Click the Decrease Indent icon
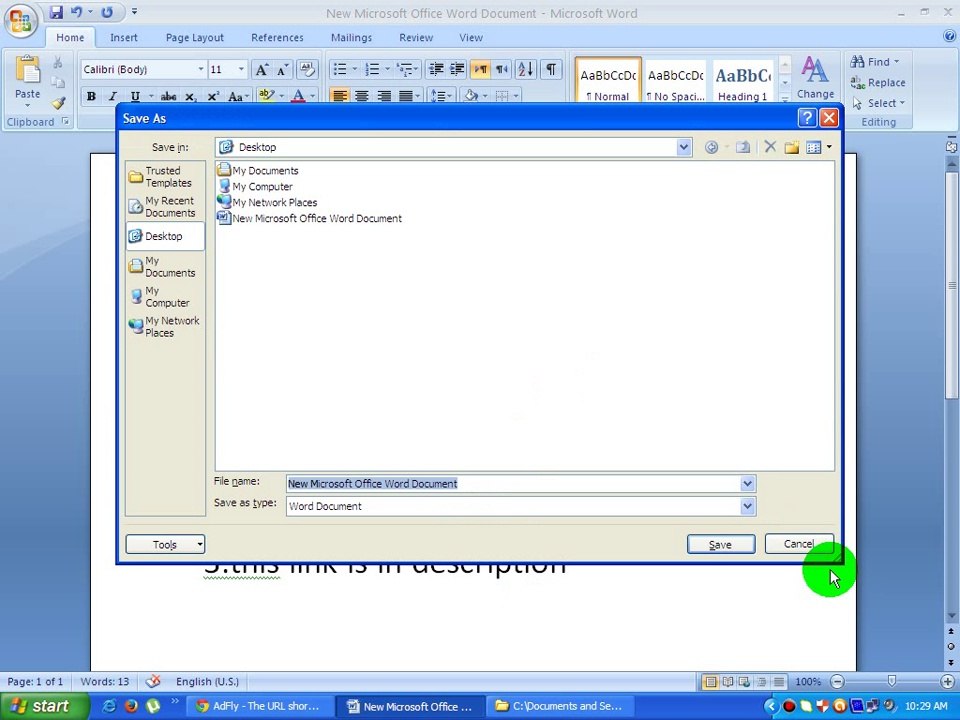The image size is (960, 720). click(x=436, y=69)
